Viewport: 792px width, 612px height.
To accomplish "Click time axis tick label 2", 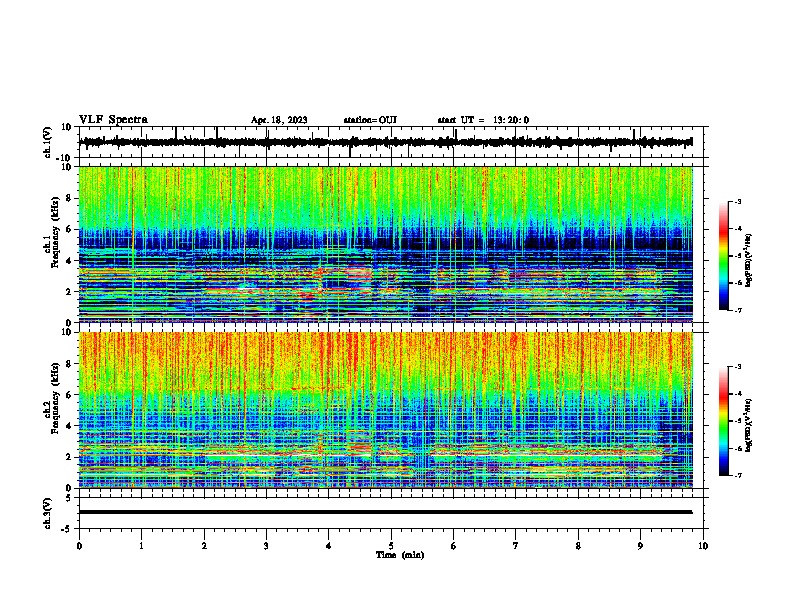I will tap(204, 546).
